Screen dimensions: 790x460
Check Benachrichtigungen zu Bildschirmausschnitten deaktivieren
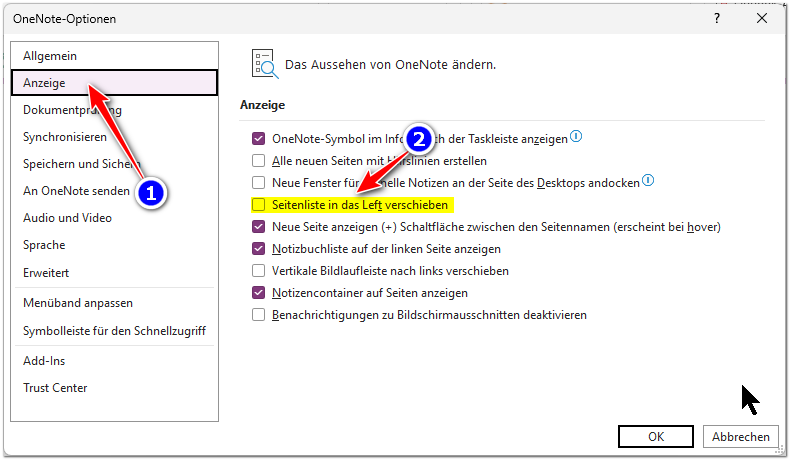(258, 315)
